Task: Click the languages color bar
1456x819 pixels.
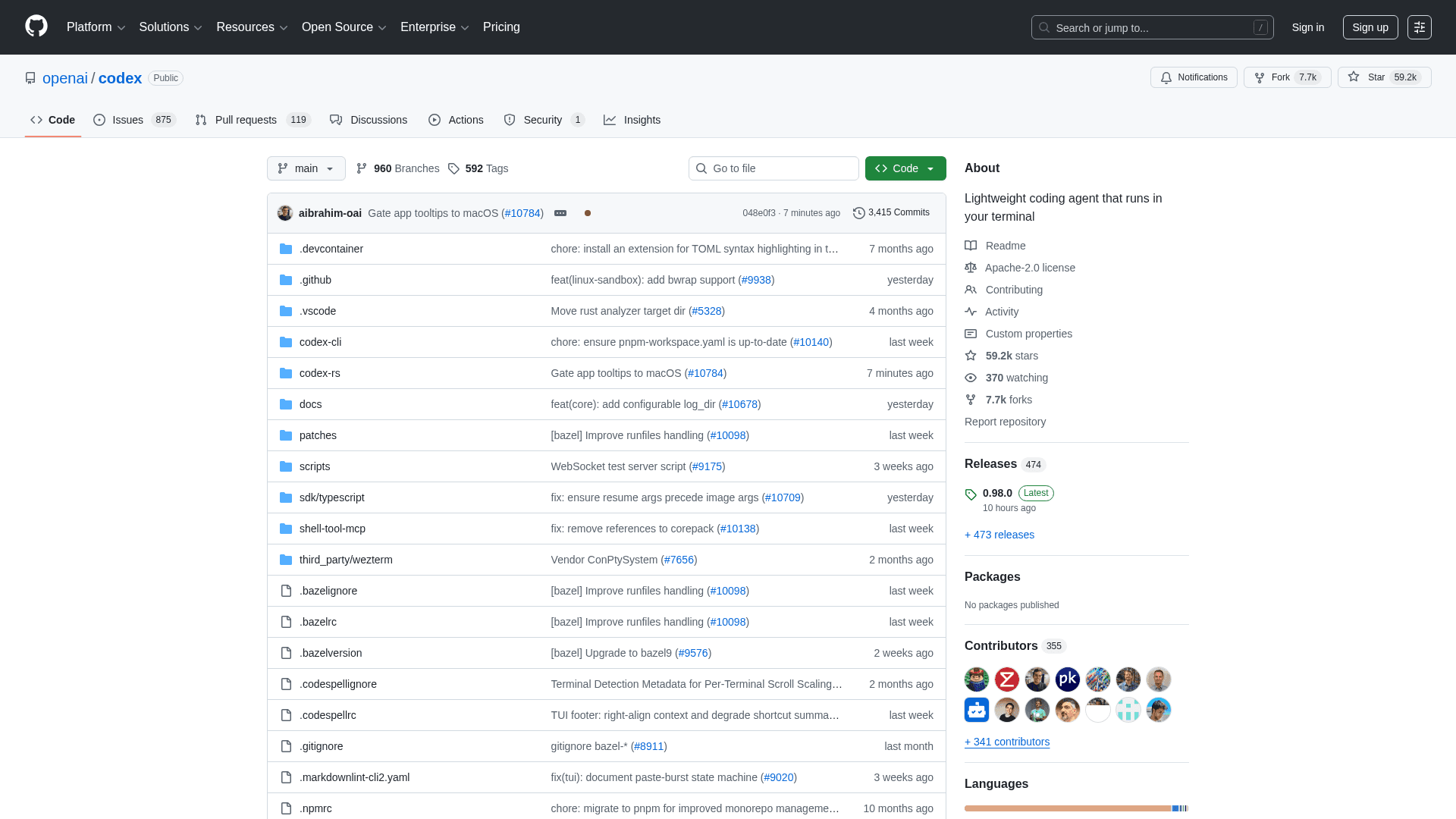Action: pyautogui.click(x=1068, y=808)
